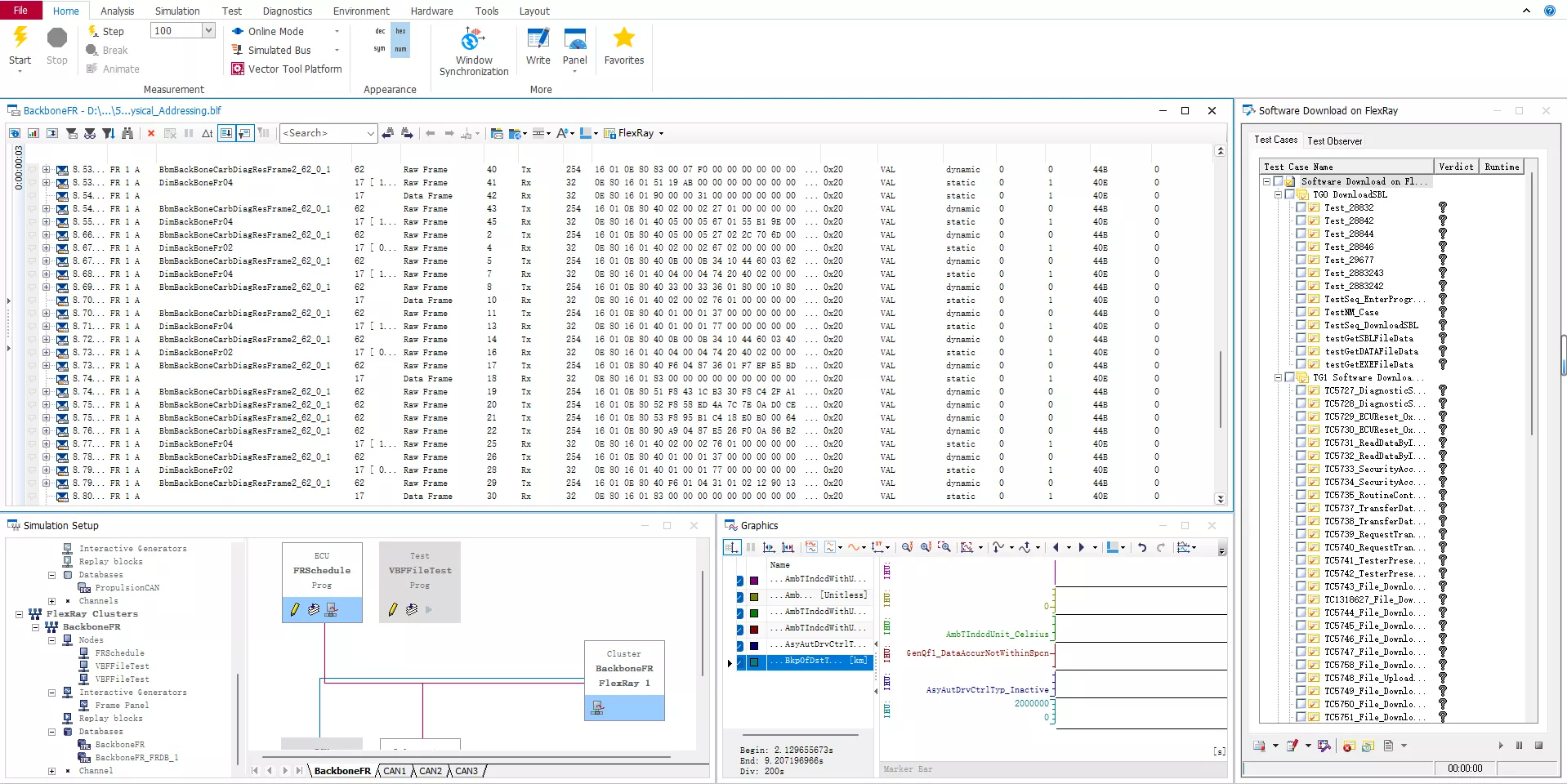The width and height of the screenshot is (1567, 784).
Task: Click the olive color swatch of Amb... [Unitless] signal
Action: (754, 597)
